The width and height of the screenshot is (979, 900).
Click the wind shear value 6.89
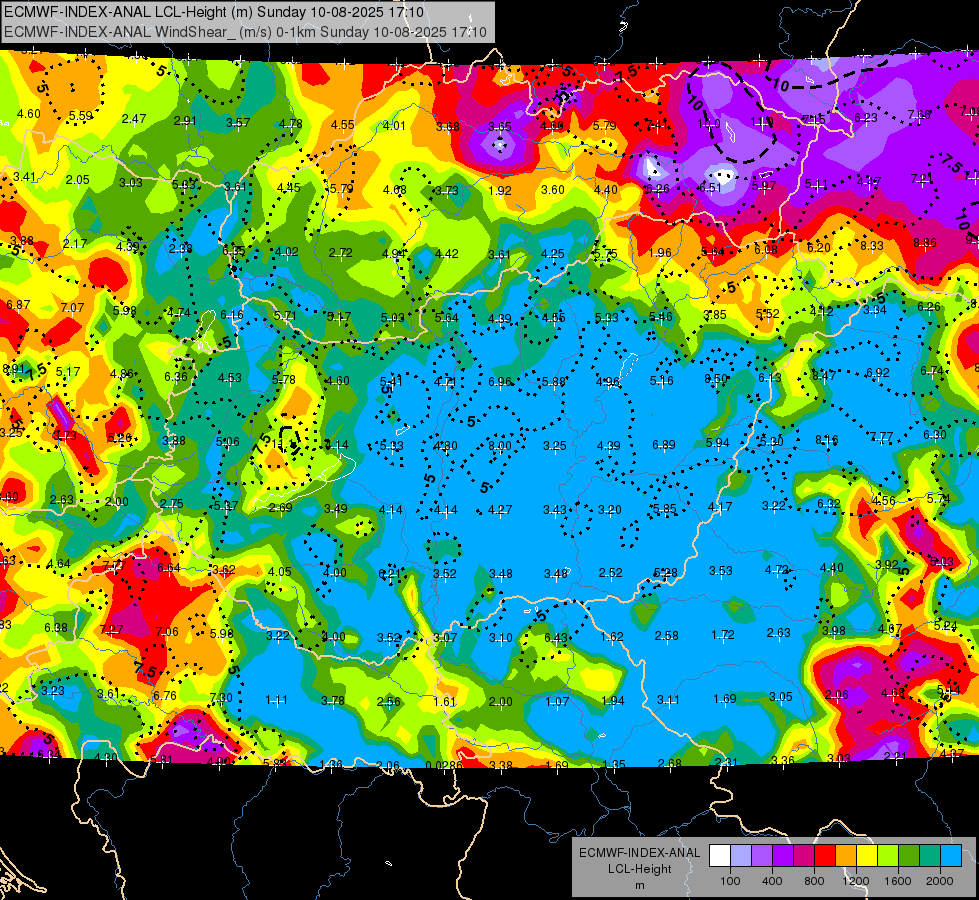[x=664, y=445]
